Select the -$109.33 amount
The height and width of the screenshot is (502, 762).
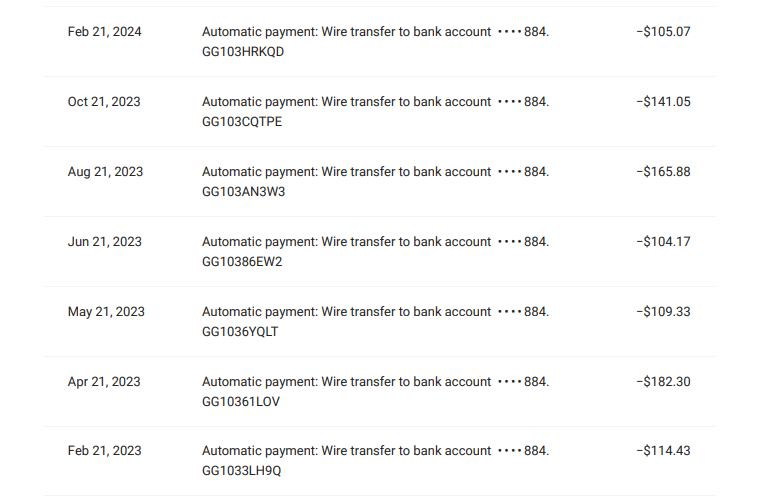pyautogui.click(x=663, y=312)
